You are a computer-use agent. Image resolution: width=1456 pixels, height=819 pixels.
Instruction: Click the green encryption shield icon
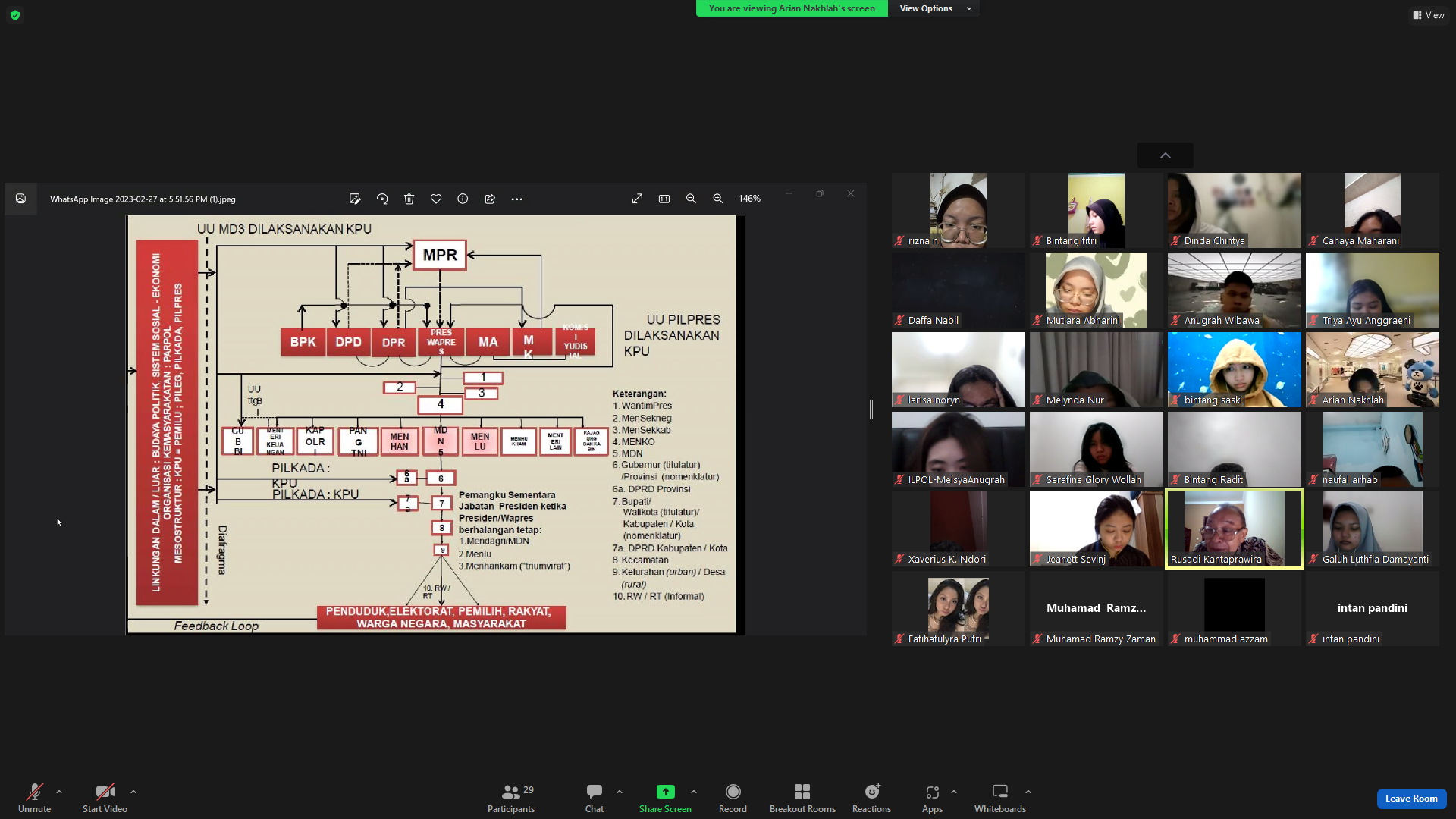[x=15, y=15]
